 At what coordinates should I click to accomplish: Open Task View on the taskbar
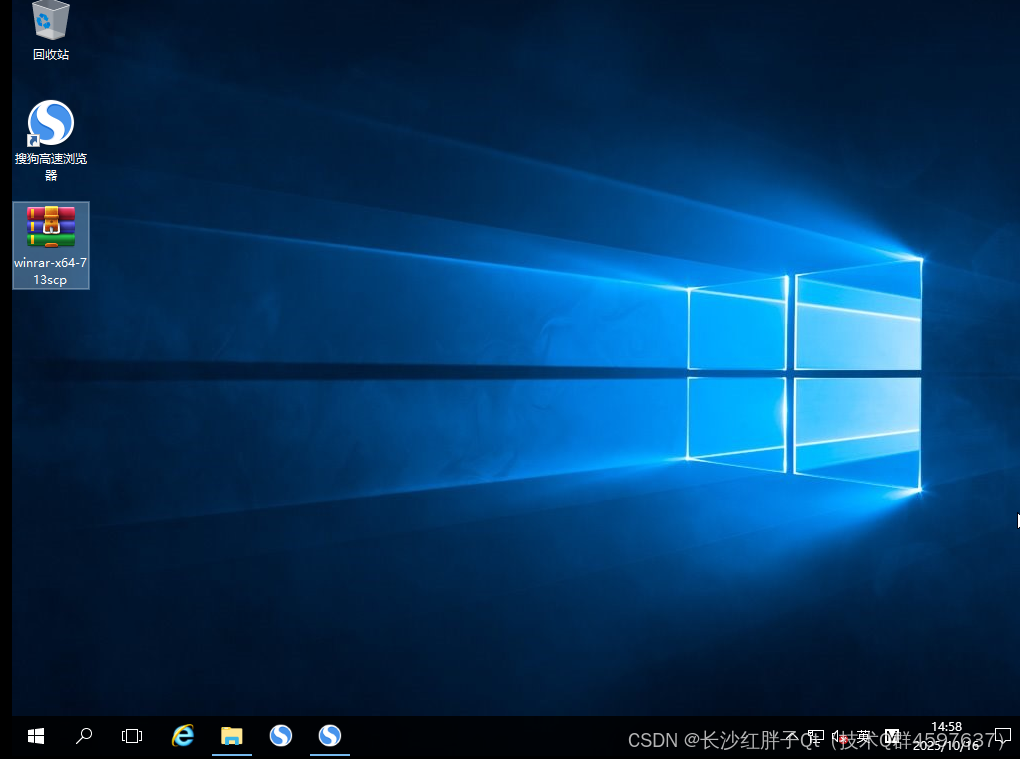pos(132,736)
